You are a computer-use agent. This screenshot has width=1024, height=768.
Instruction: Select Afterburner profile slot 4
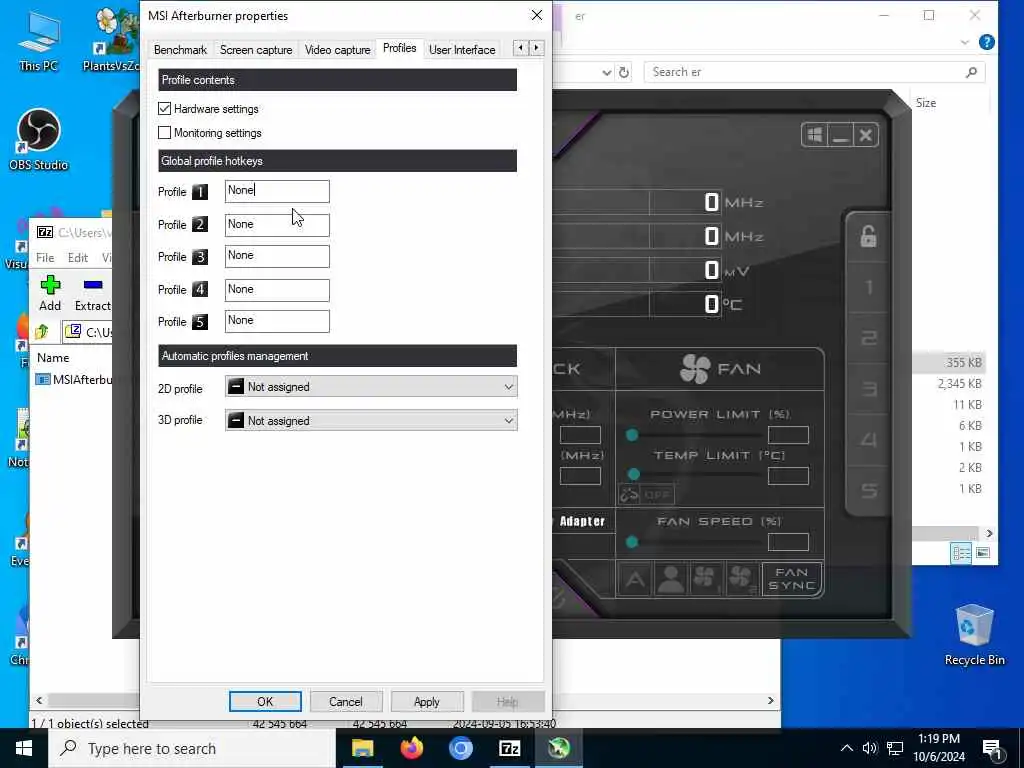[869, 440]
